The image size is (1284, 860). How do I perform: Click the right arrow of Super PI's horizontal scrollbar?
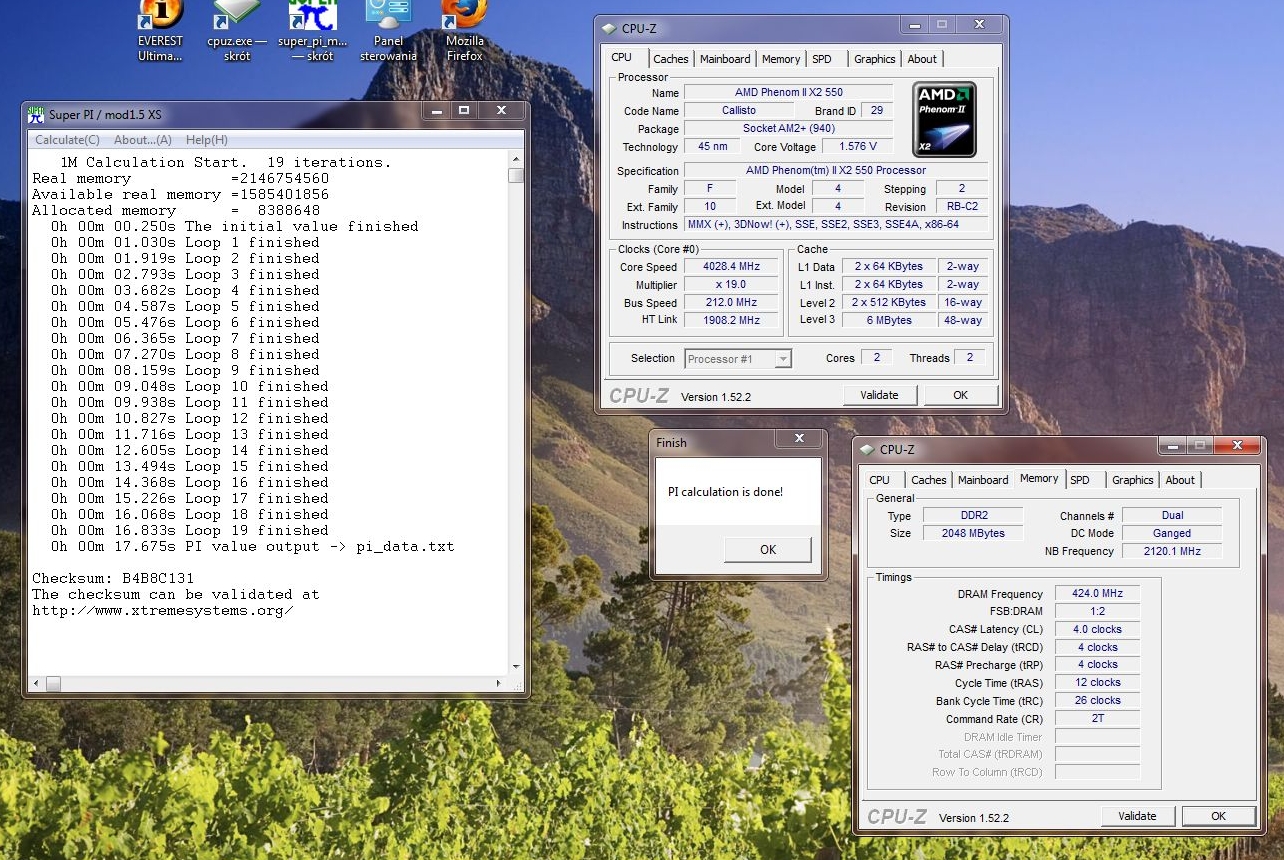(x=499, y=684)
